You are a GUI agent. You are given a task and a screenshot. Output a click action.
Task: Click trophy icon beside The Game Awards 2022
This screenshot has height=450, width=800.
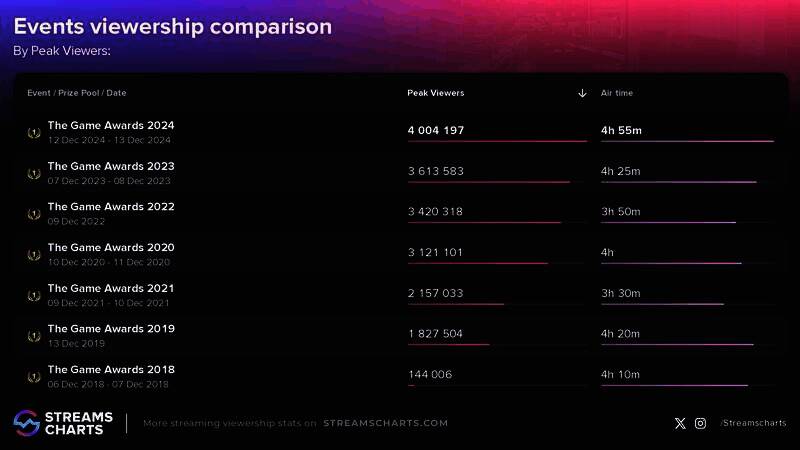click(34, 214)
